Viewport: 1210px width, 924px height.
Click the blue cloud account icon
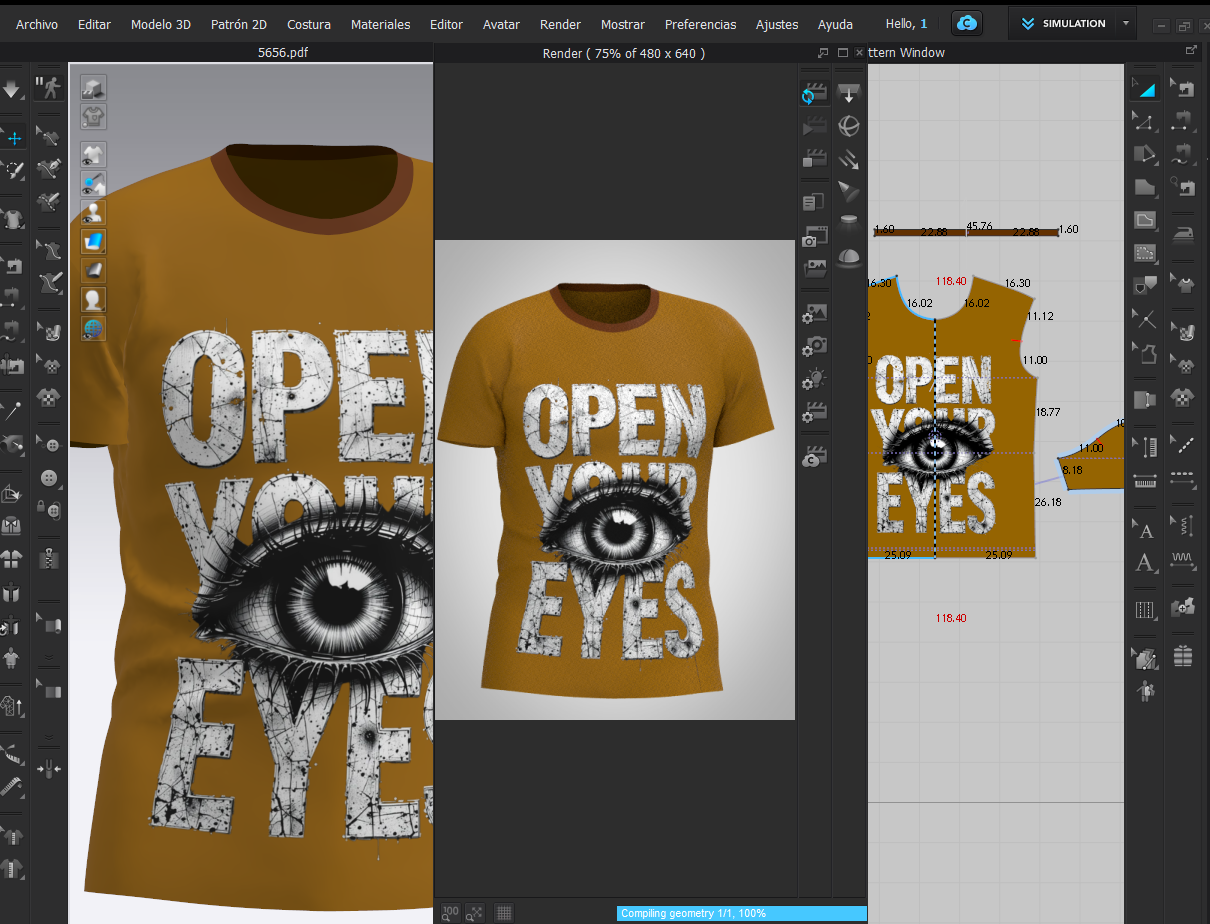(966, 24)
